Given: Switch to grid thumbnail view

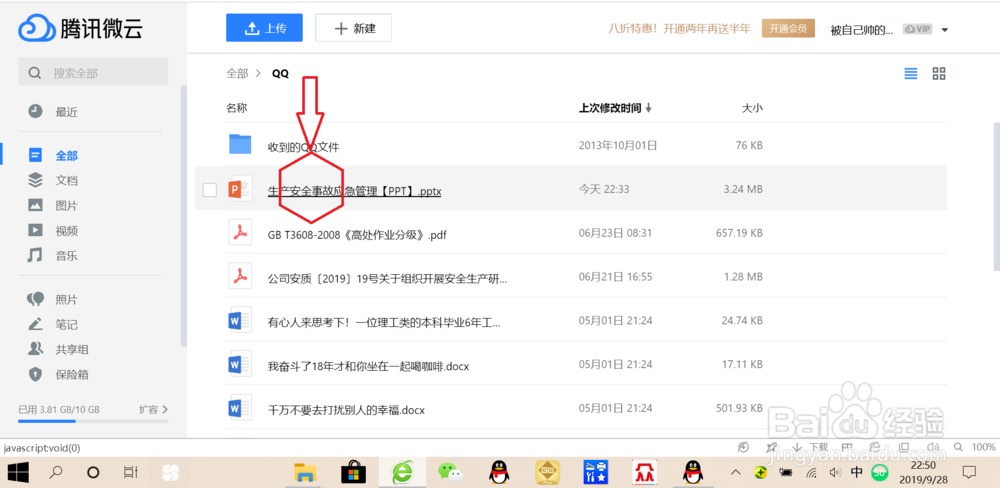Looking at the screenshot, I should coord(939,73).
